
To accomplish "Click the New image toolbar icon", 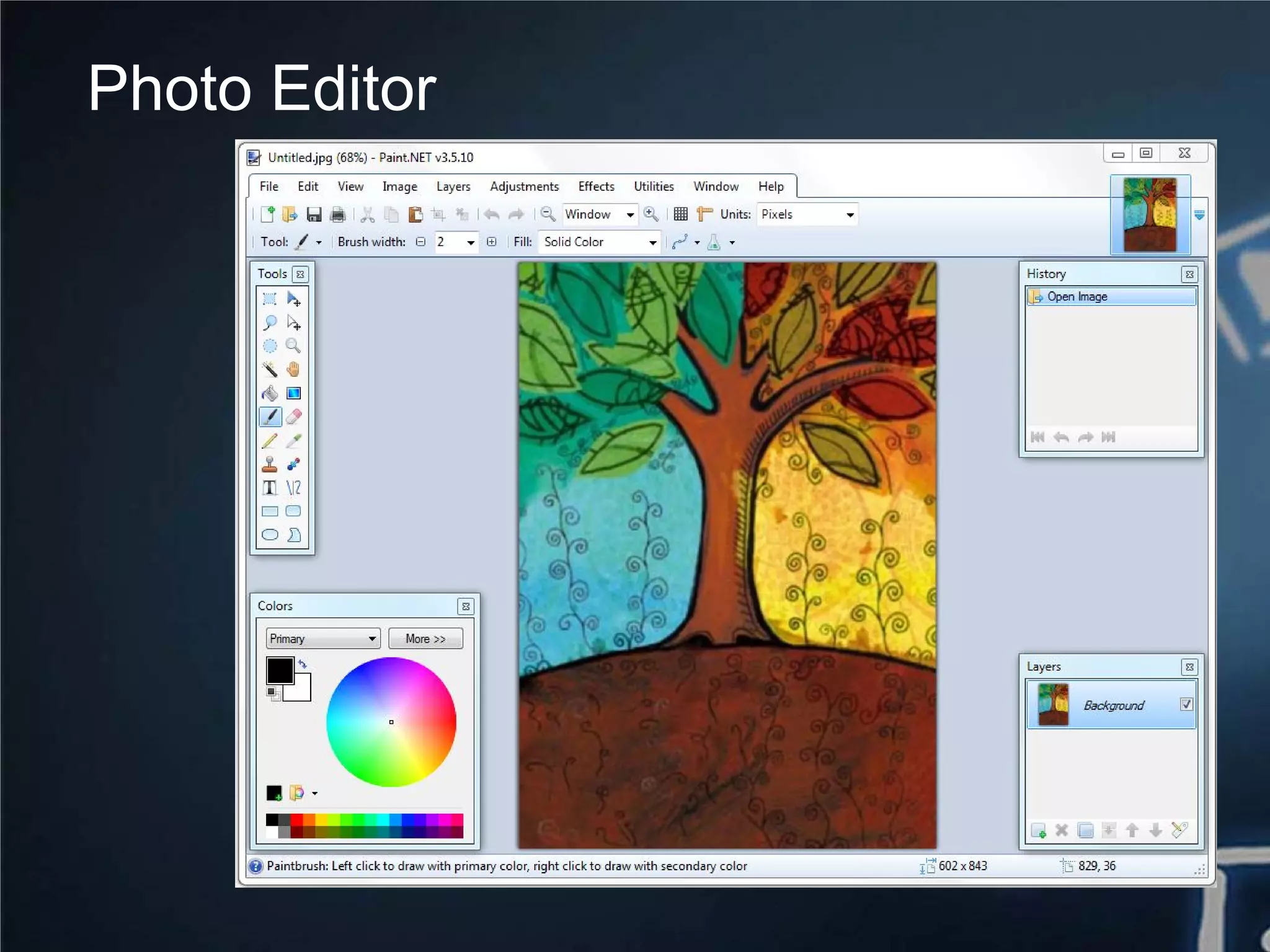I will pyautogui.click(x=267, y=214).
